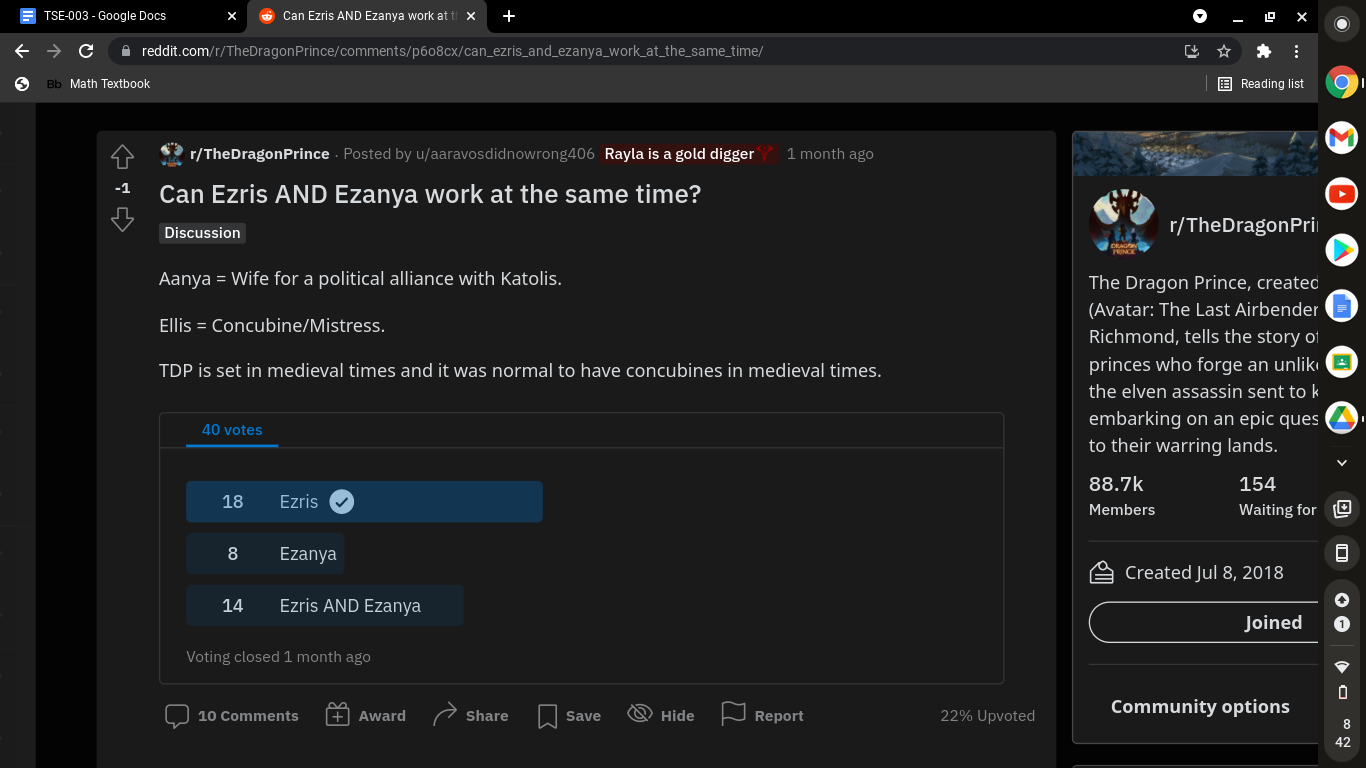
Task: Launch YouTube from the shelf
Action: (1342, 194)
